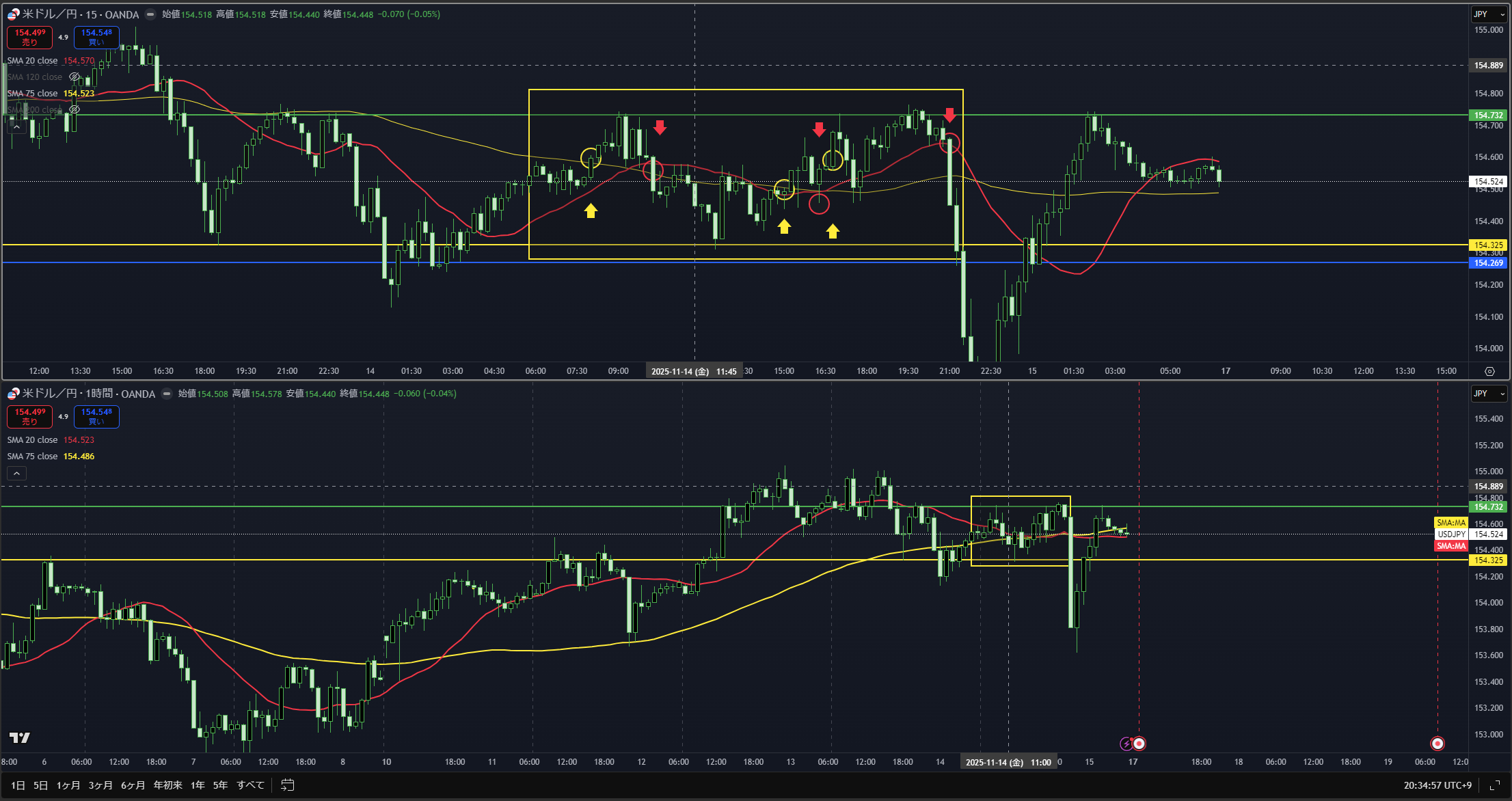The width and height of the screenshot is (1512, 801).
Task: Click the TradingView logo in lower chart
Action: coord(20,737)
